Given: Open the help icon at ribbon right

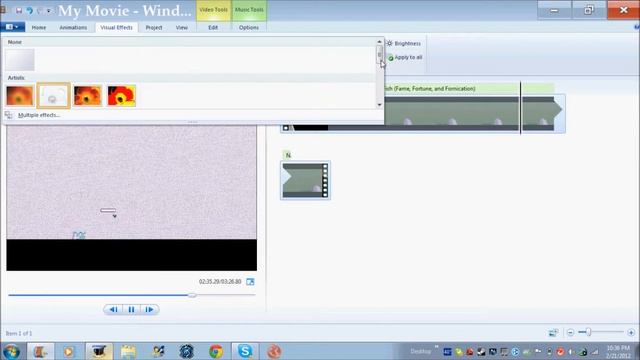Looking at the screenshot, I should [x=637, y=27].
